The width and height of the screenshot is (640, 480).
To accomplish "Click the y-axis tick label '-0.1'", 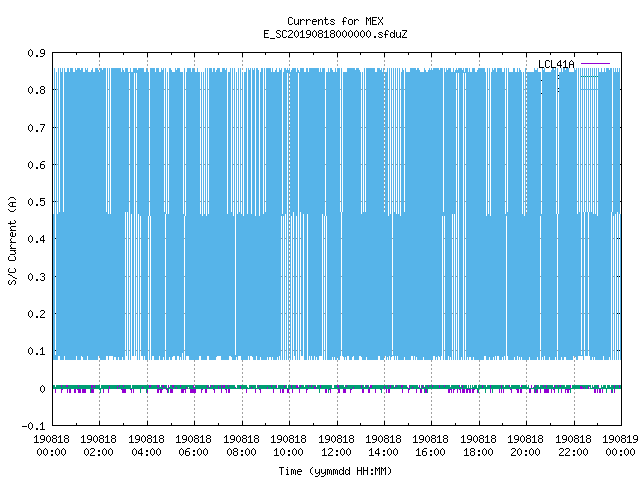I will click(x=33, y=426).
